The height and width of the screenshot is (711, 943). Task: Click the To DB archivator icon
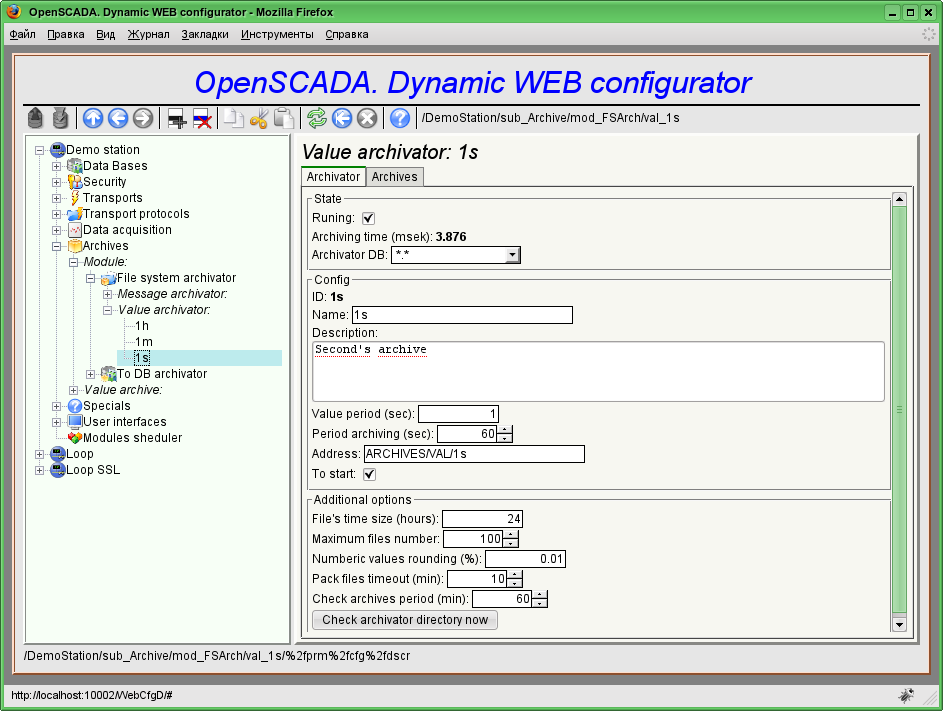[108, 374]
